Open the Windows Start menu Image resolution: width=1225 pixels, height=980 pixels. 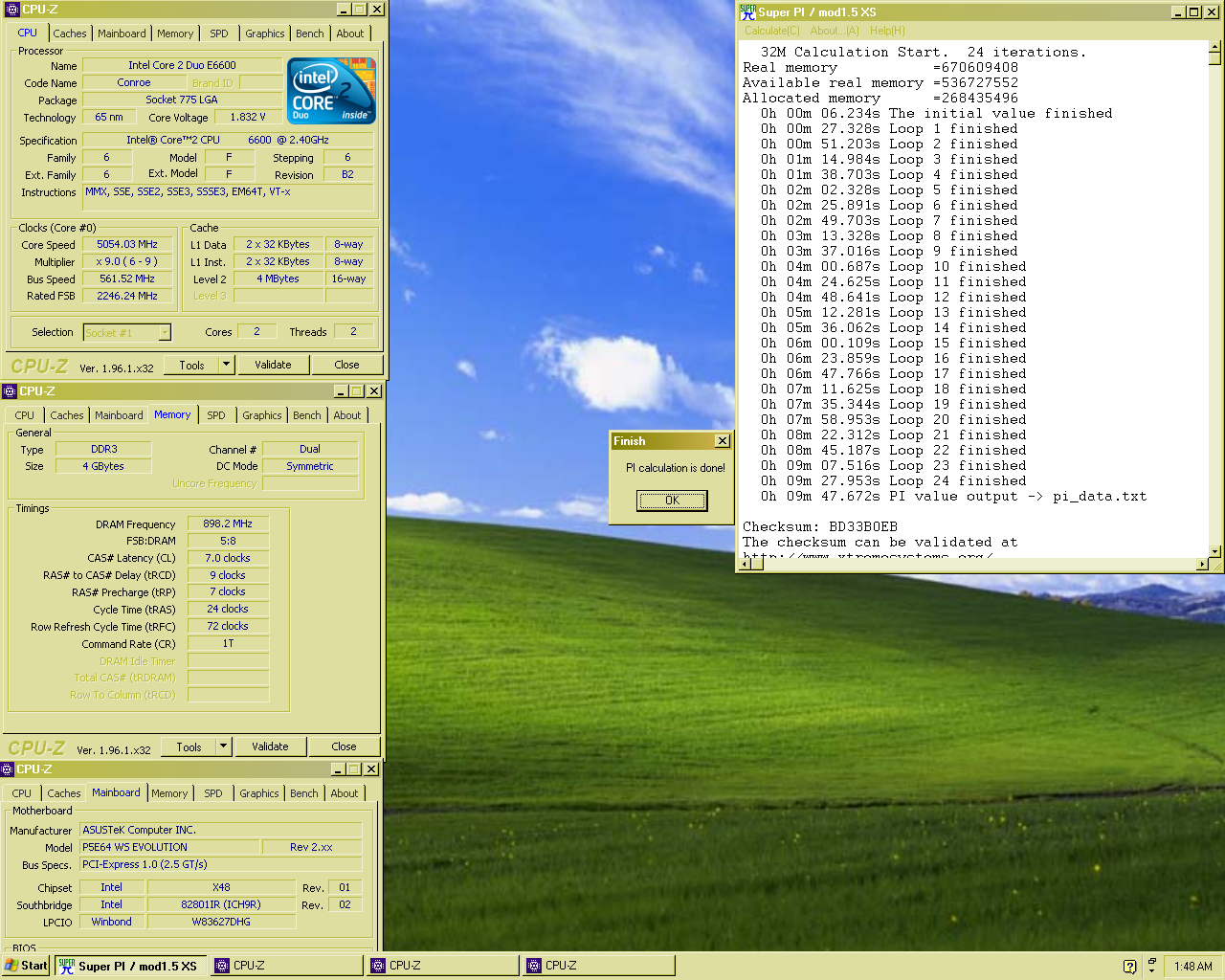tap(26, 966)
